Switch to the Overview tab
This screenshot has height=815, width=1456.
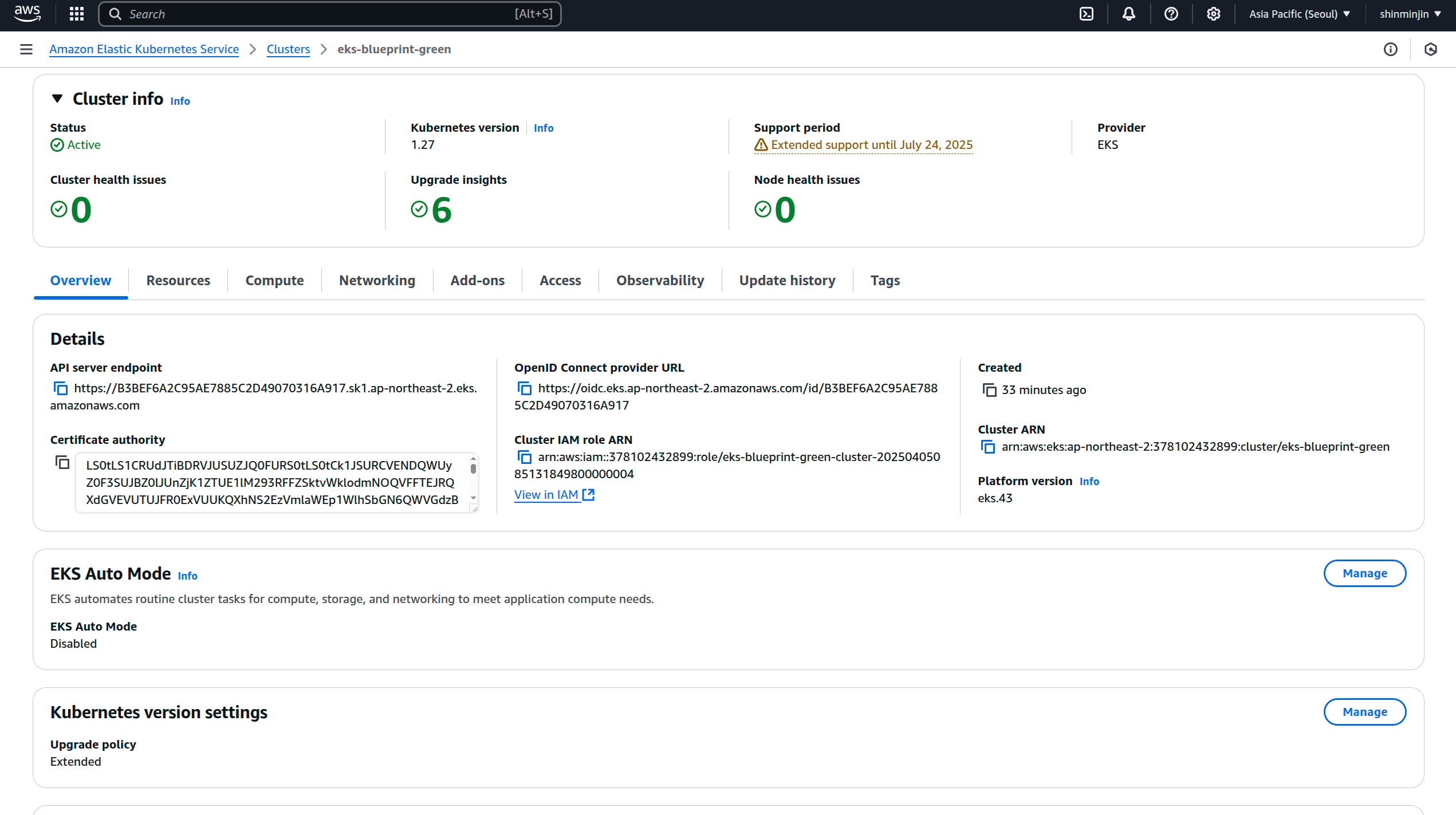pyautogui.click(x=81, y=280)
